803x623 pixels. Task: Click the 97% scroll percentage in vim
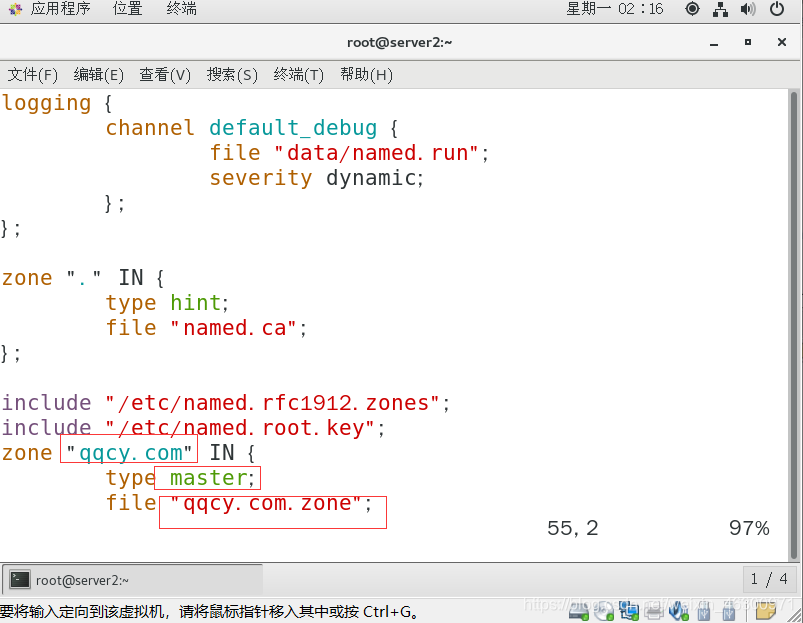tap(749, 528)
